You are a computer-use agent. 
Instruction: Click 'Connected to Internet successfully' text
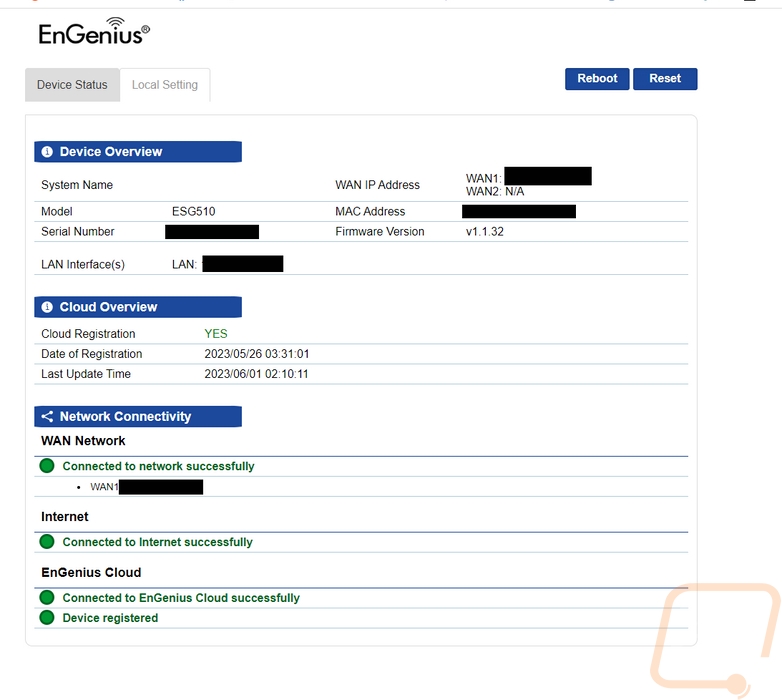[158, 542]
